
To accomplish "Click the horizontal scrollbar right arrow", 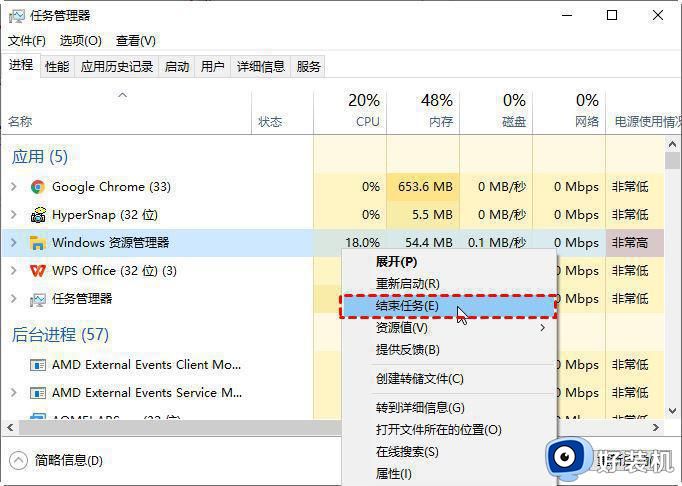I will tap(656, 428).
